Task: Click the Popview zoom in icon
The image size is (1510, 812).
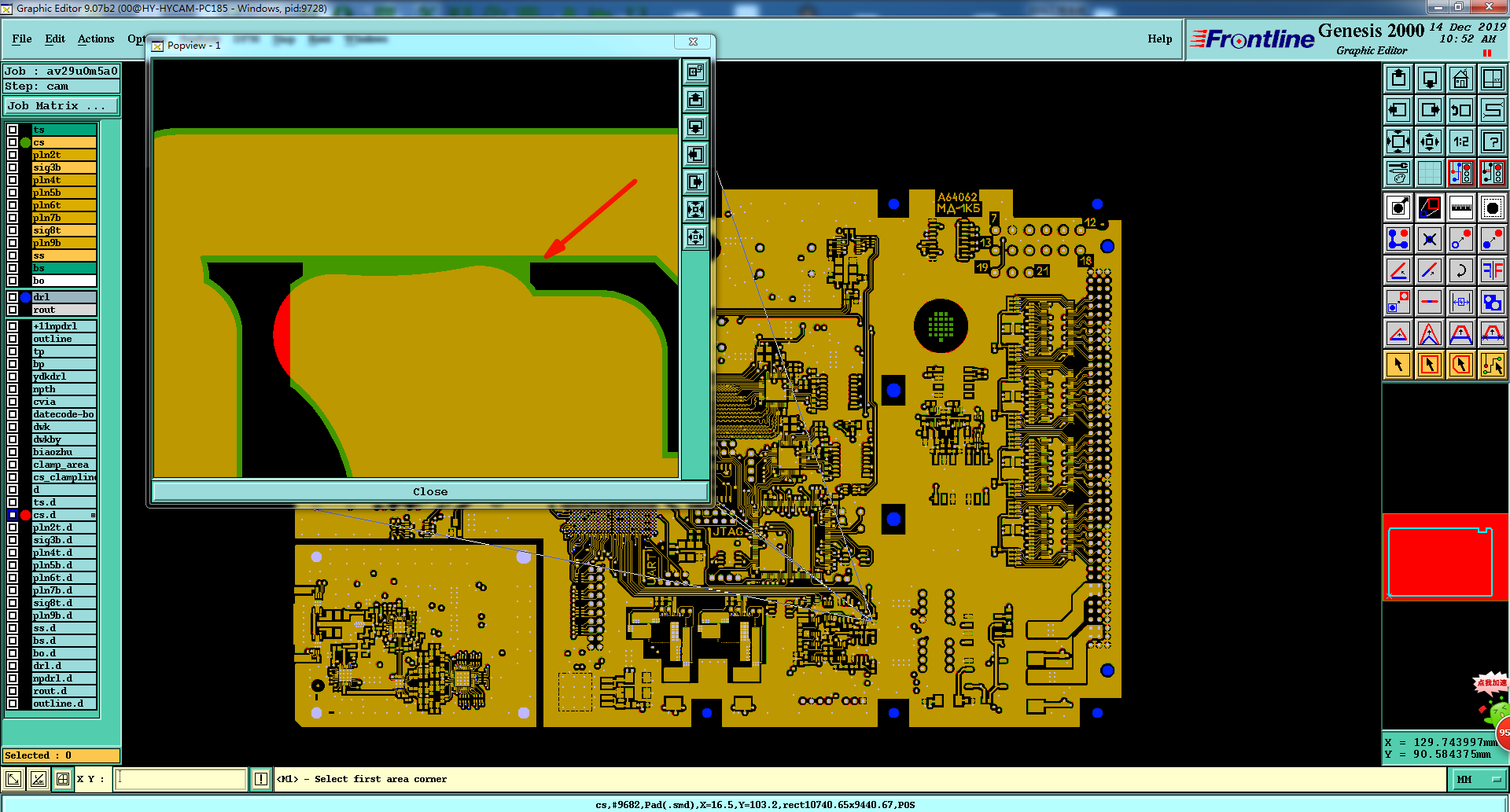Action: (695, 210)
